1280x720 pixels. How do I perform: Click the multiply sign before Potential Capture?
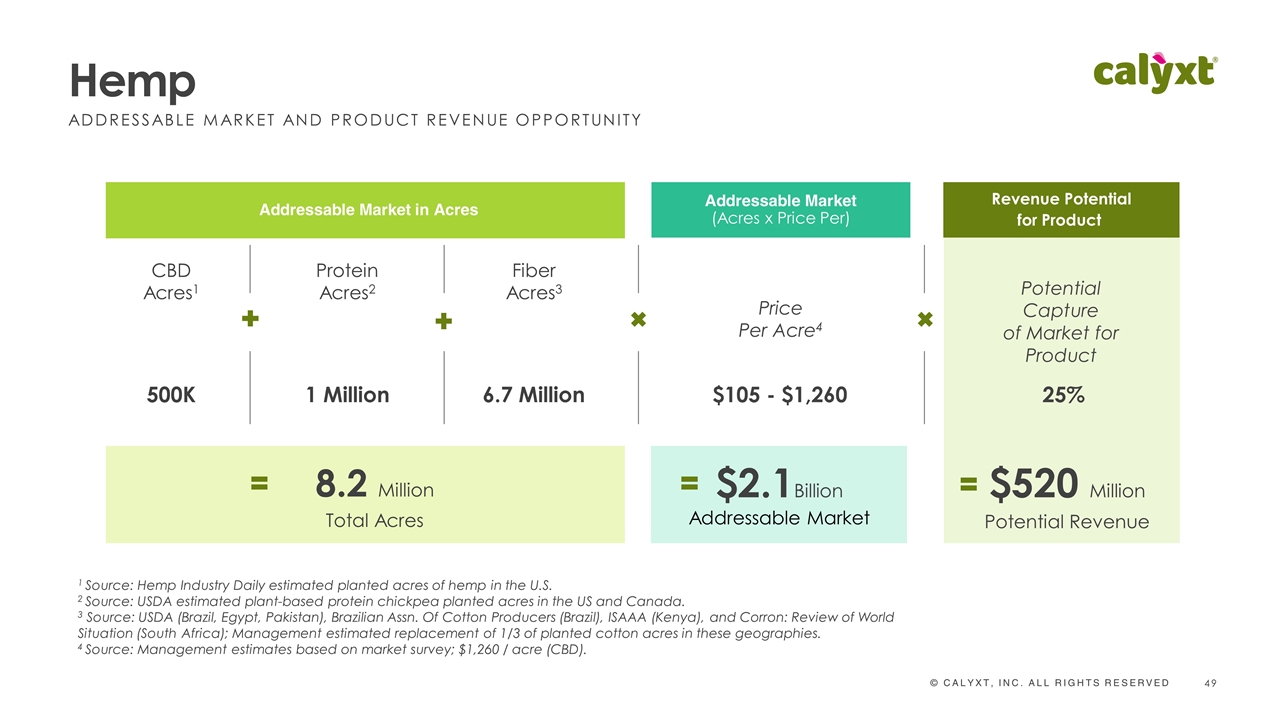click(925, 320)
